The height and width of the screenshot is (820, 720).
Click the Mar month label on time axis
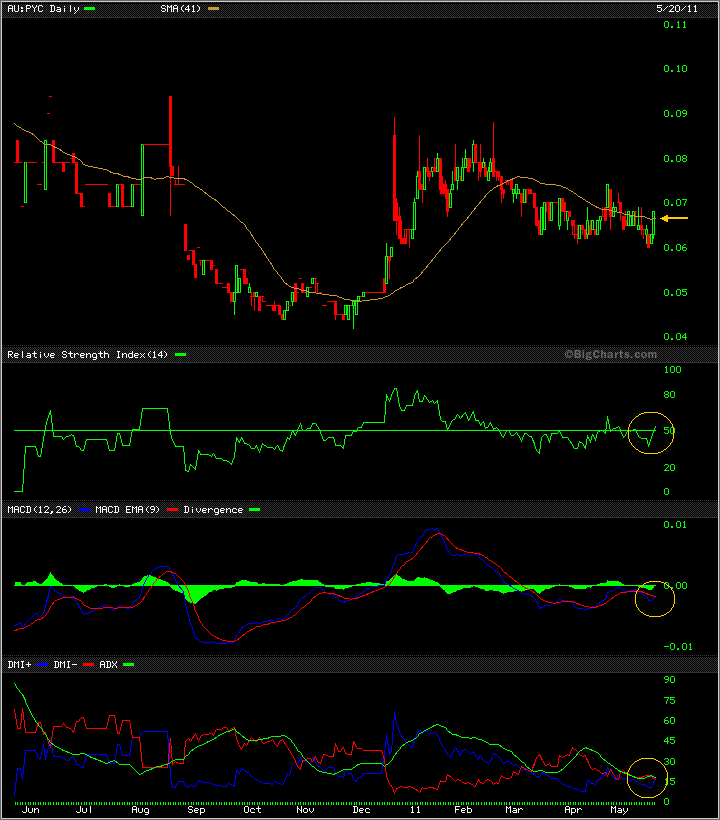514,810
